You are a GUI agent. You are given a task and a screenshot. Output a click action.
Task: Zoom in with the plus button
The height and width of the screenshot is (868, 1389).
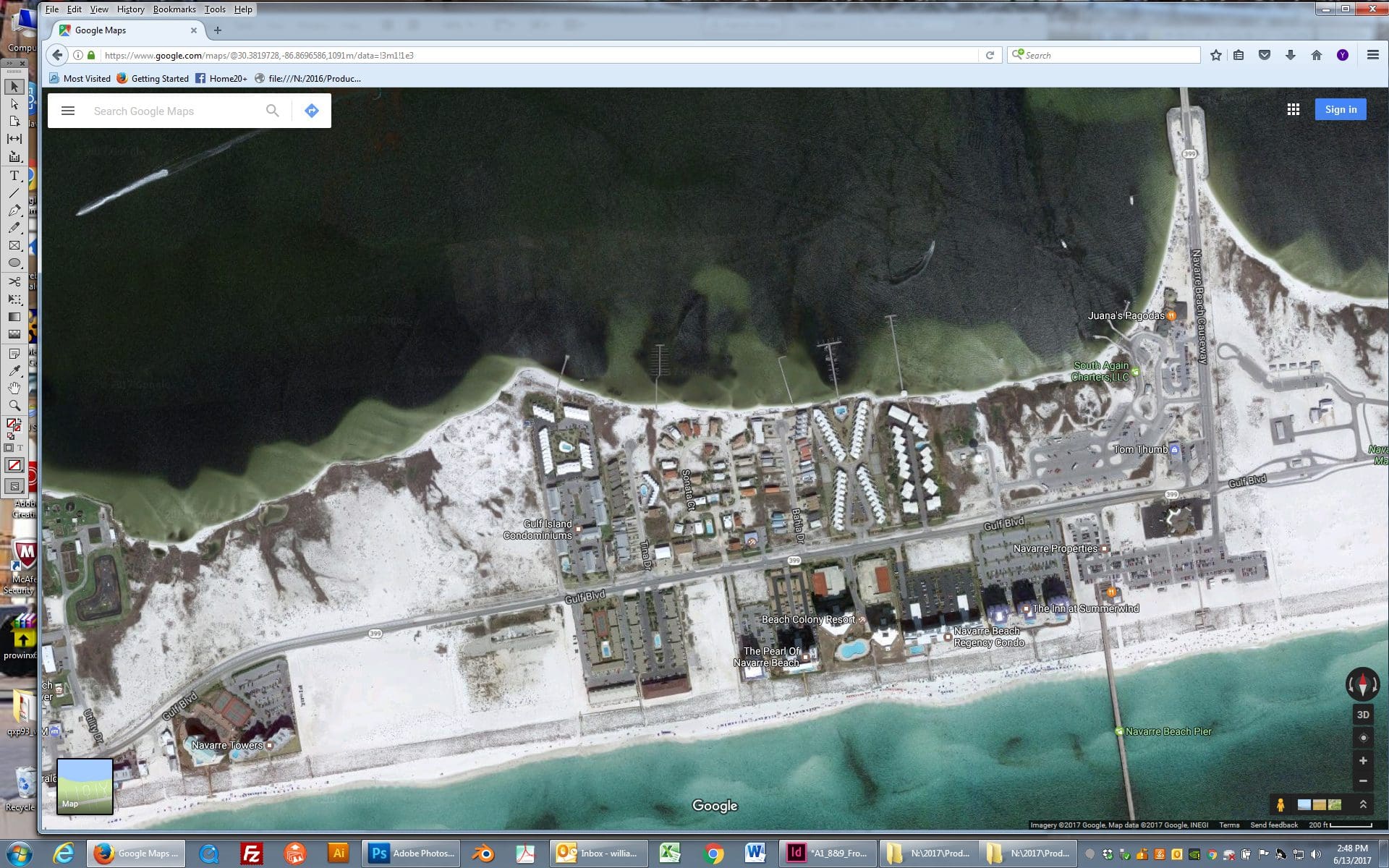[x=1363, y=760]
